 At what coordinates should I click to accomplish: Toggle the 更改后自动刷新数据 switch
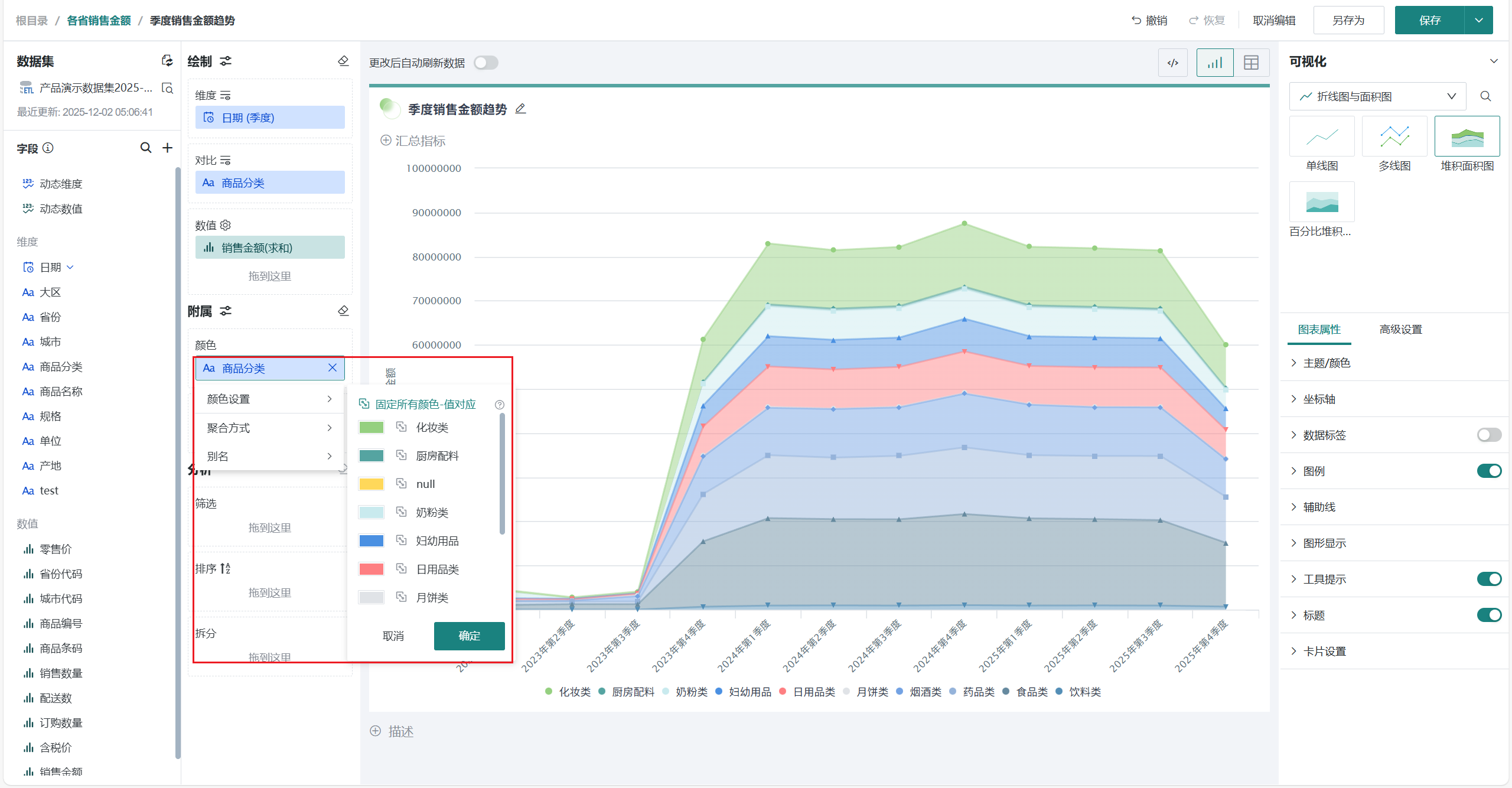pyautogui.click(x=485, y=63)
